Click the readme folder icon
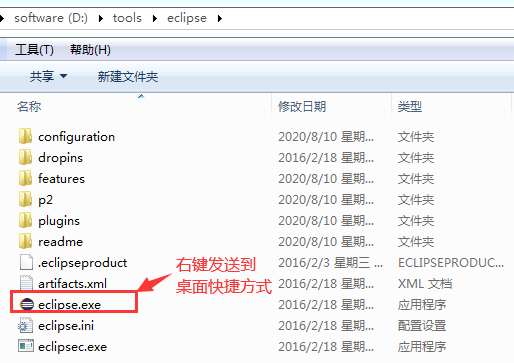 (25, 242)
